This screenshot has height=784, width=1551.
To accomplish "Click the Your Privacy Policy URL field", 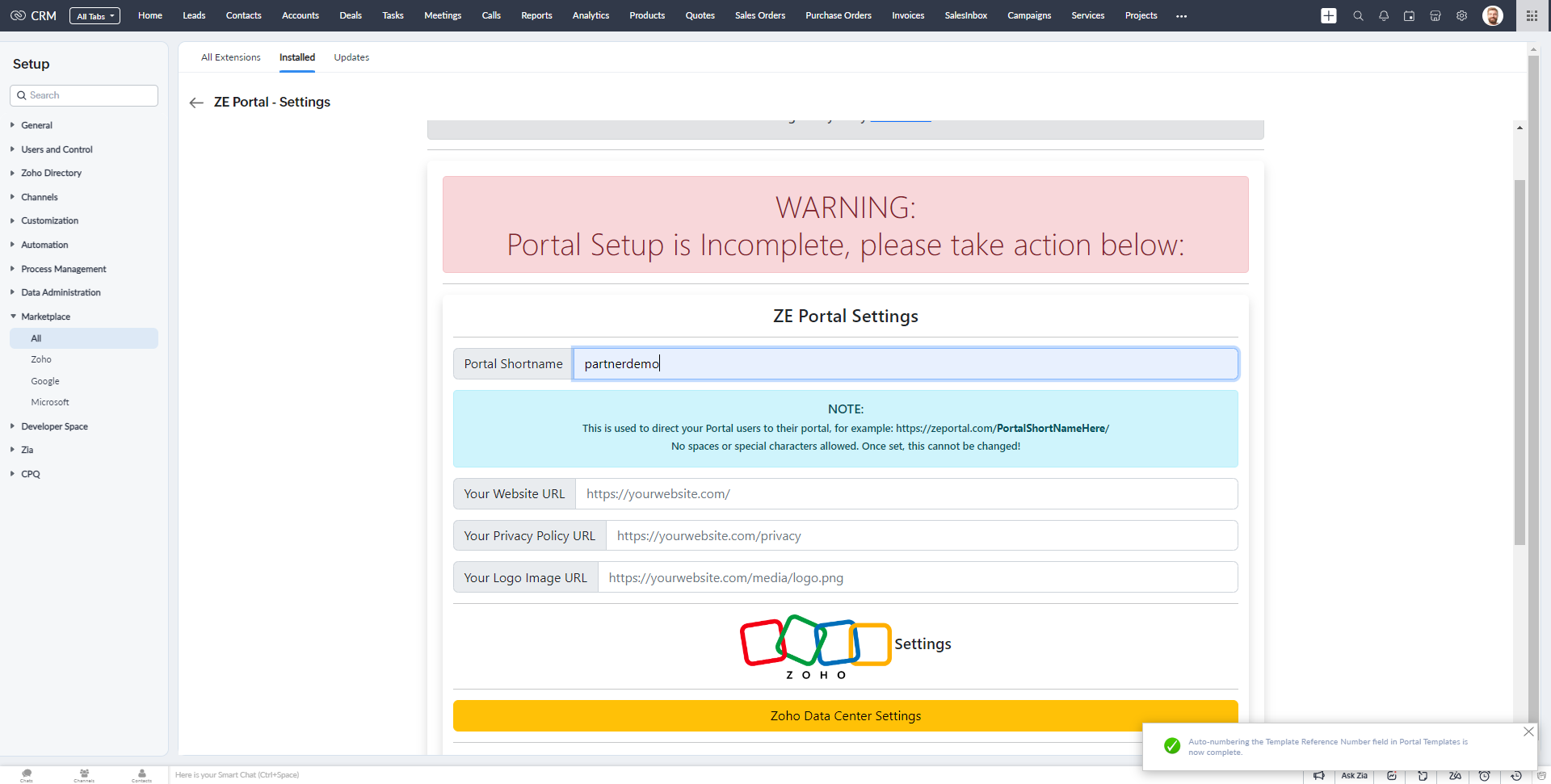I will tap(922, 535).
